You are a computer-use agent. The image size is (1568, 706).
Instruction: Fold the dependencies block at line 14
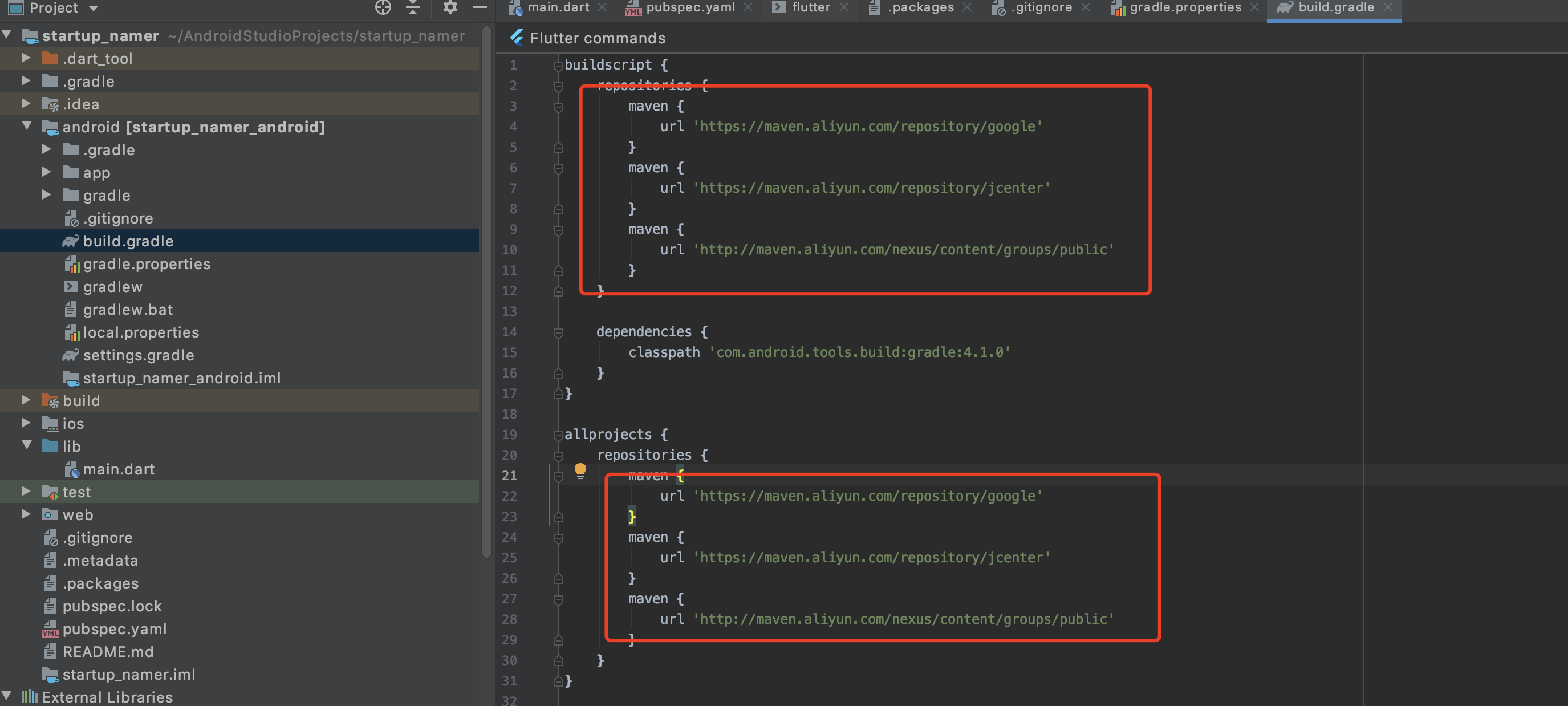coord(558,332)
